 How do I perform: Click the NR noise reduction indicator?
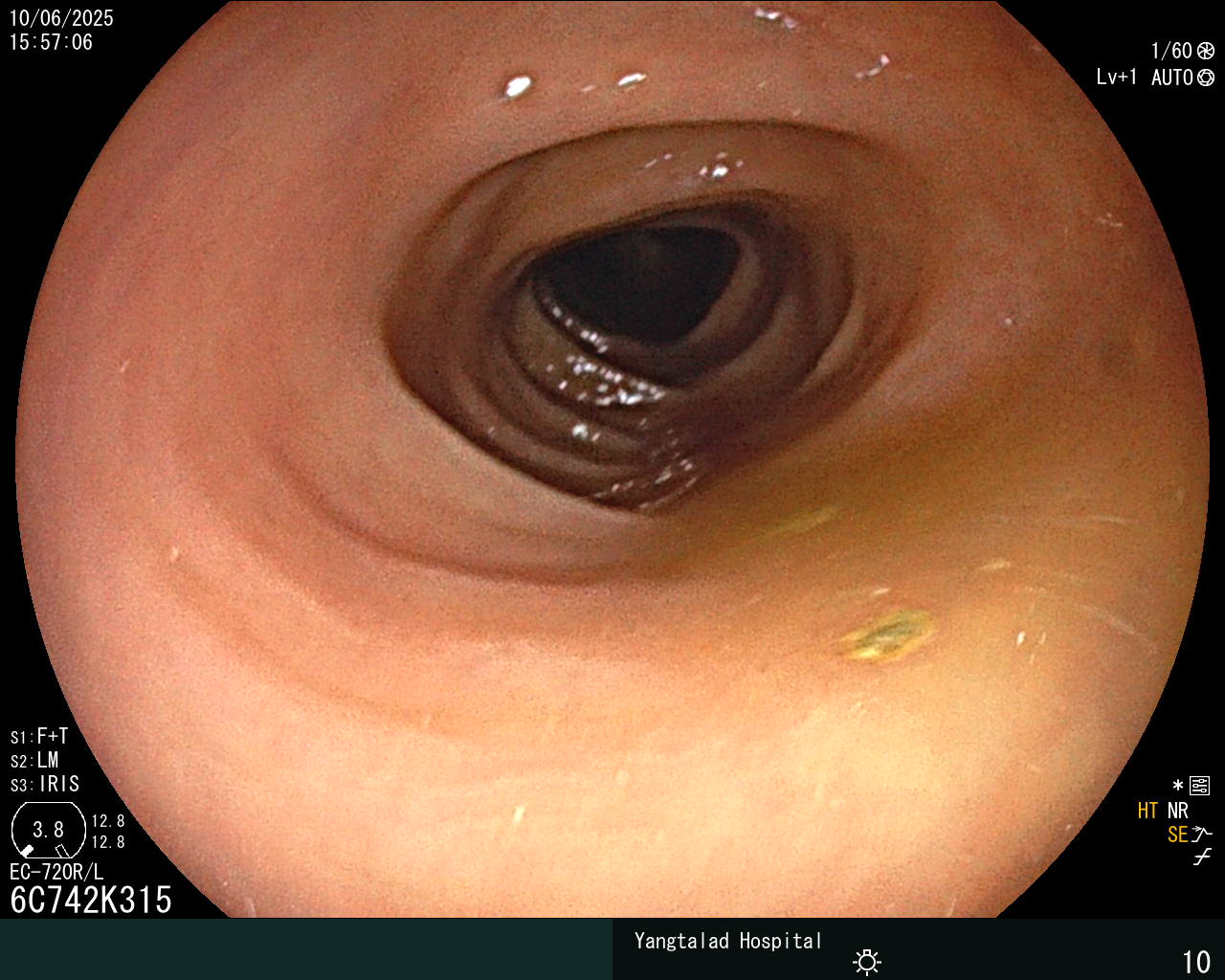coord(1178,811)
